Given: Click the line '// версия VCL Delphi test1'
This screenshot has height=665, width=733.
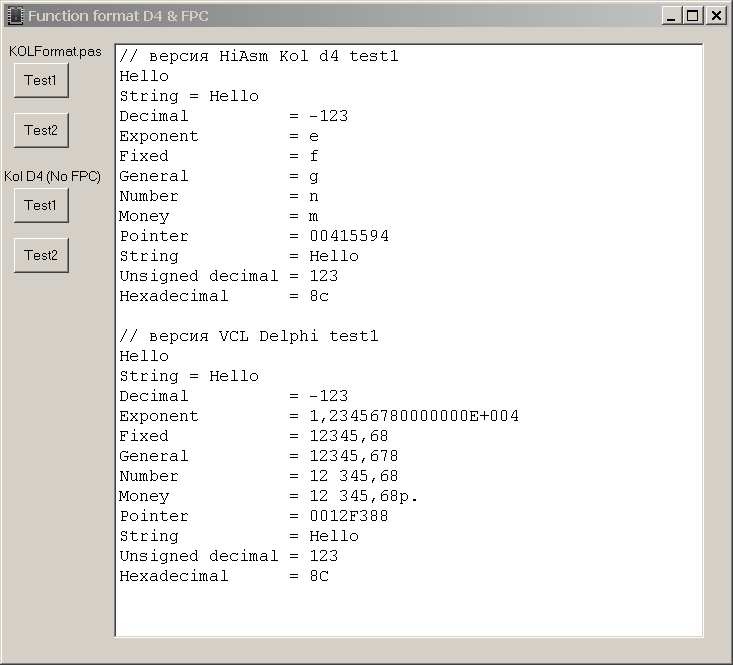Looking at the screenshot, I should click(249, 336).
